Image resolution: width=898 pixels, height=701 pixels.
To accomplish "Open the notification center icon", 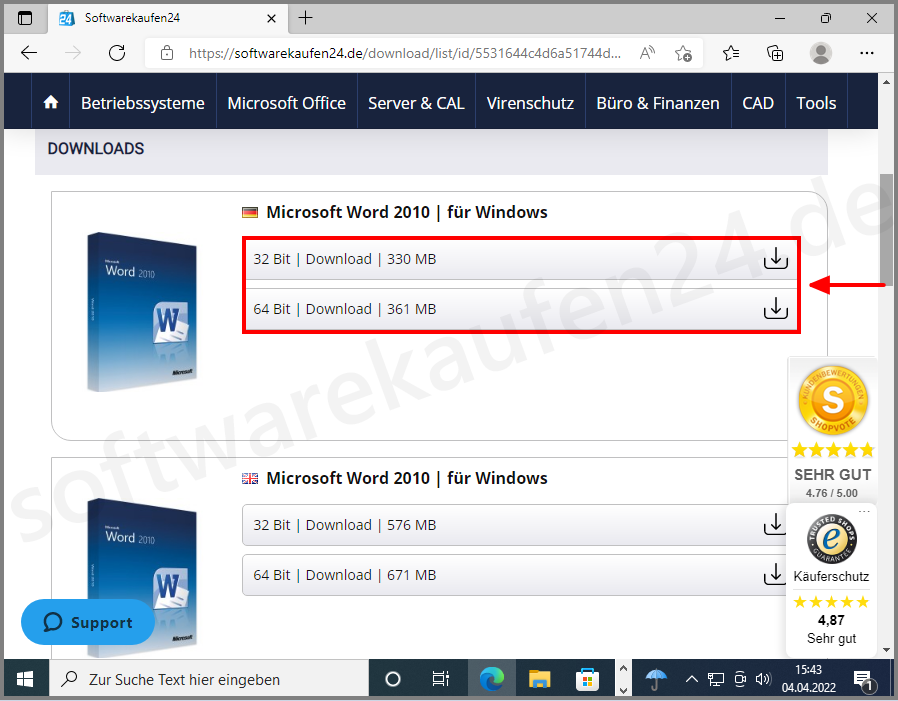I will coord(864,680).
